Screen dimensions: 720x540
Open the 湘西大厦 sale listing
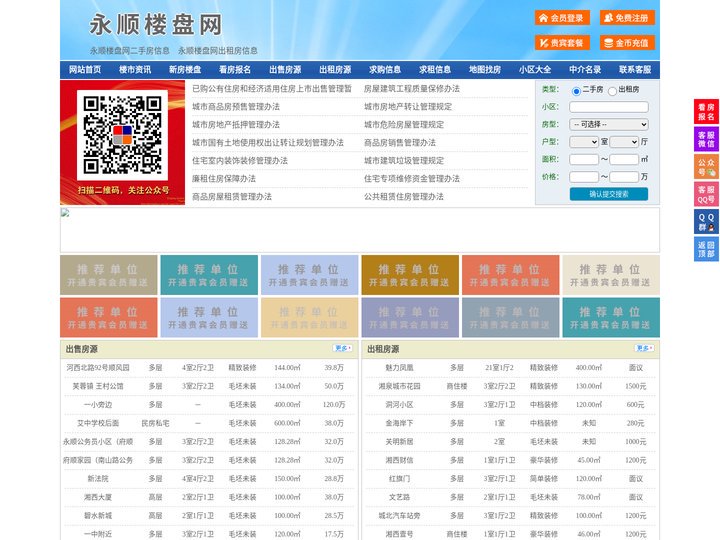[98, 497]
